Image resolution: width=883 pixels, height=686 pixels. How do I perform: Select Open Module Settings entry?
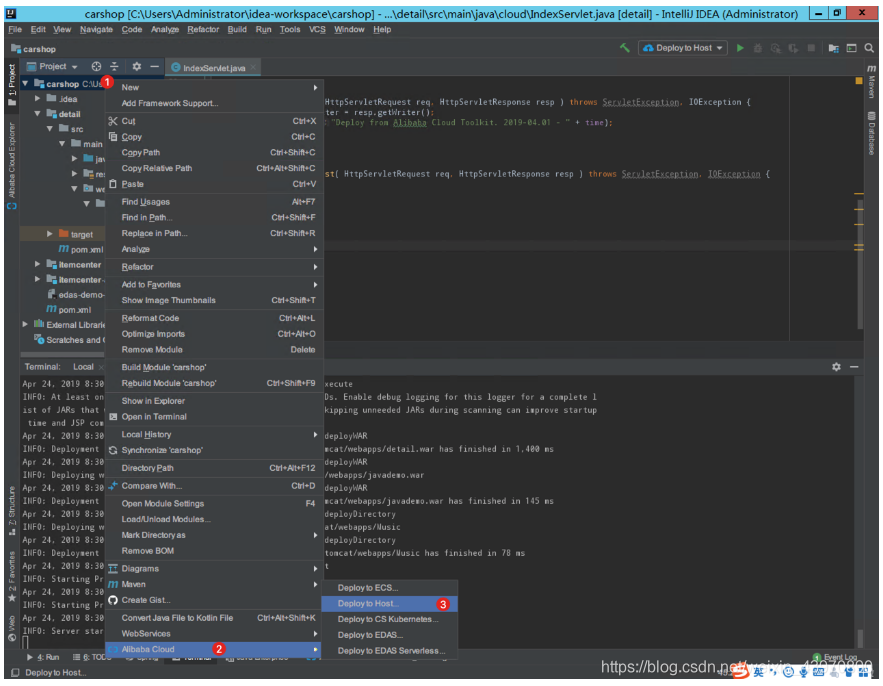pos(214,504)
